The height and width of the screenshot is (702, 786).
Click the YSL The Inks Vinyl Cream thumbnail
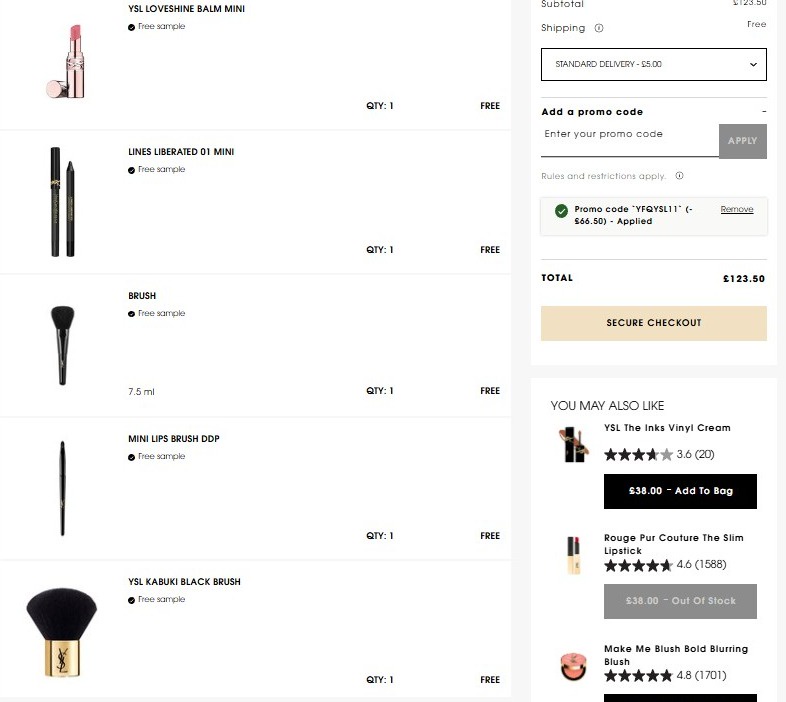(x=574, y=445)
